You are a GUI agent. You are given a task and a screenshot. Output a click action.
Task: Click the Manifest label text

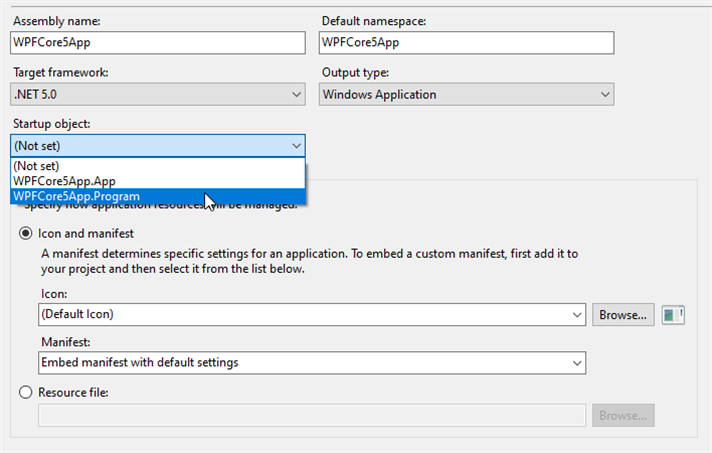click(x=68, y=341)
